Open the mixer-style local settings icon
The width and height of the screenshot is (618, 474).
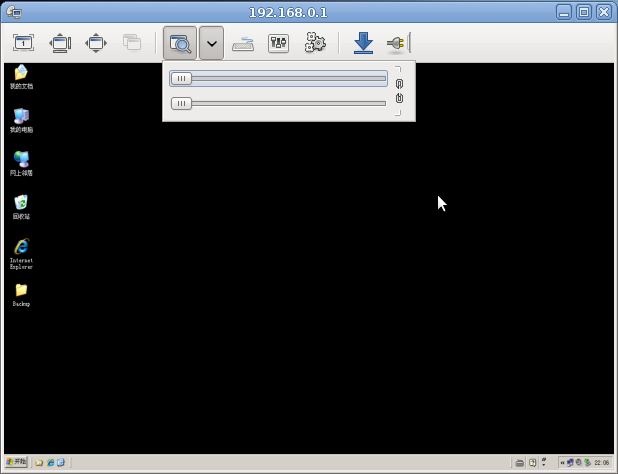pyautogui.click(x=278, y=43)
